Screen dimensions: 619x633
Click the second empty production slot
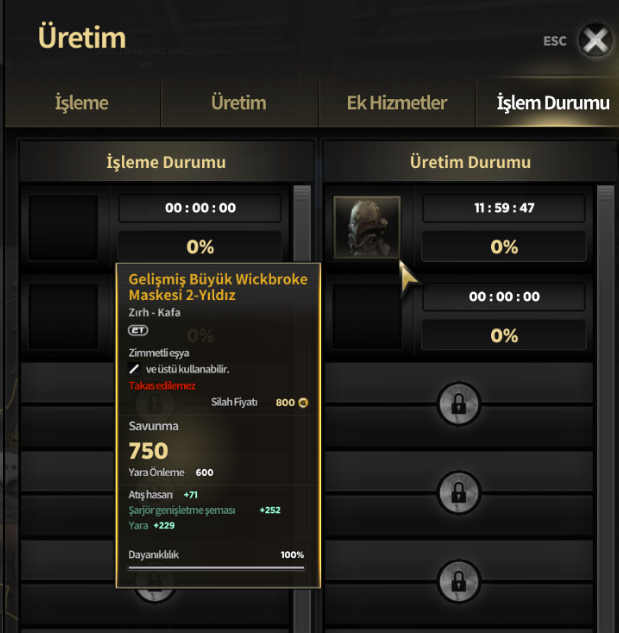coord(367,316)
